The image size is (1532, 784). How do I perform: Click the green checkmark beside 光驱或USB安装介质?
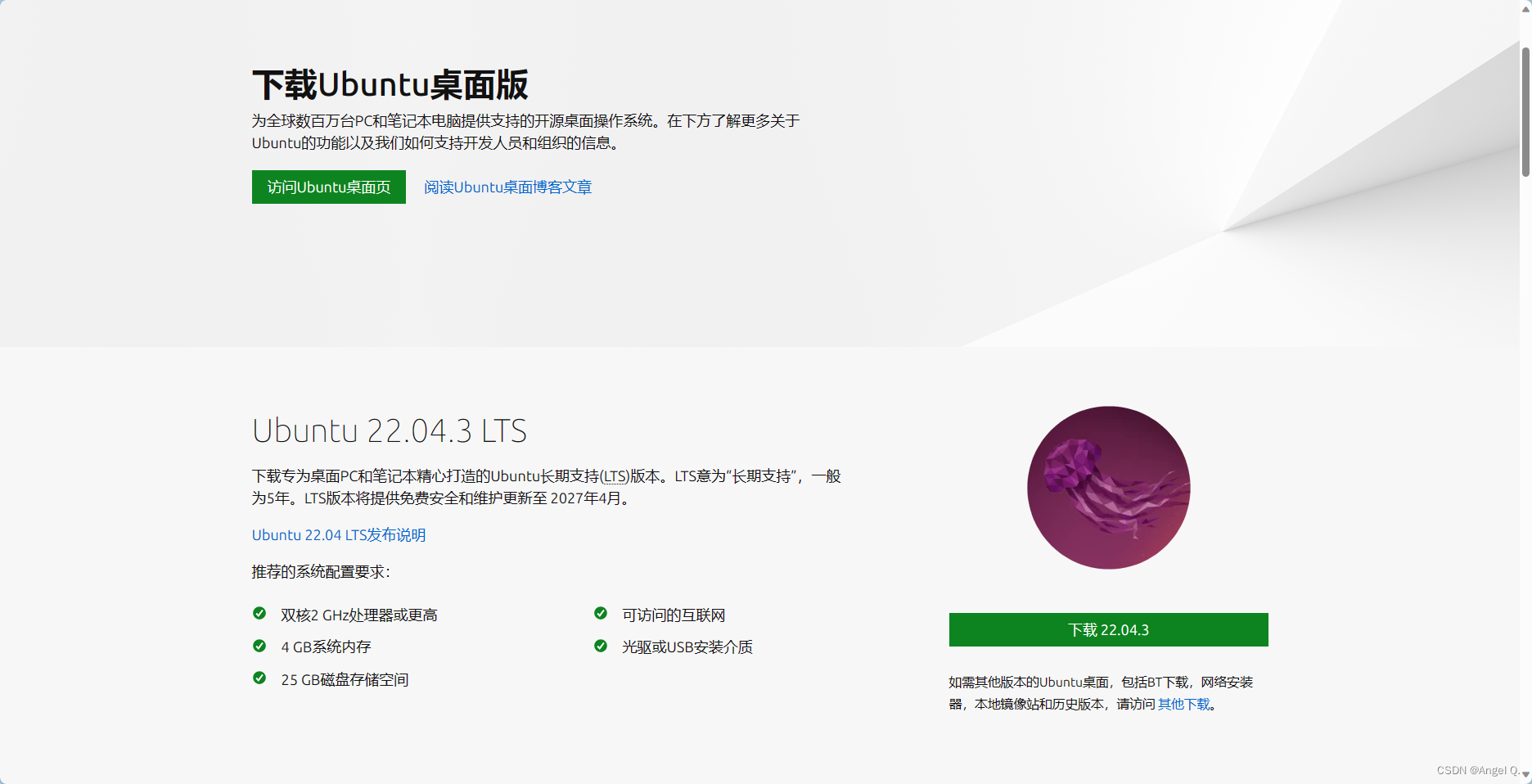click(x=602, y=645)
